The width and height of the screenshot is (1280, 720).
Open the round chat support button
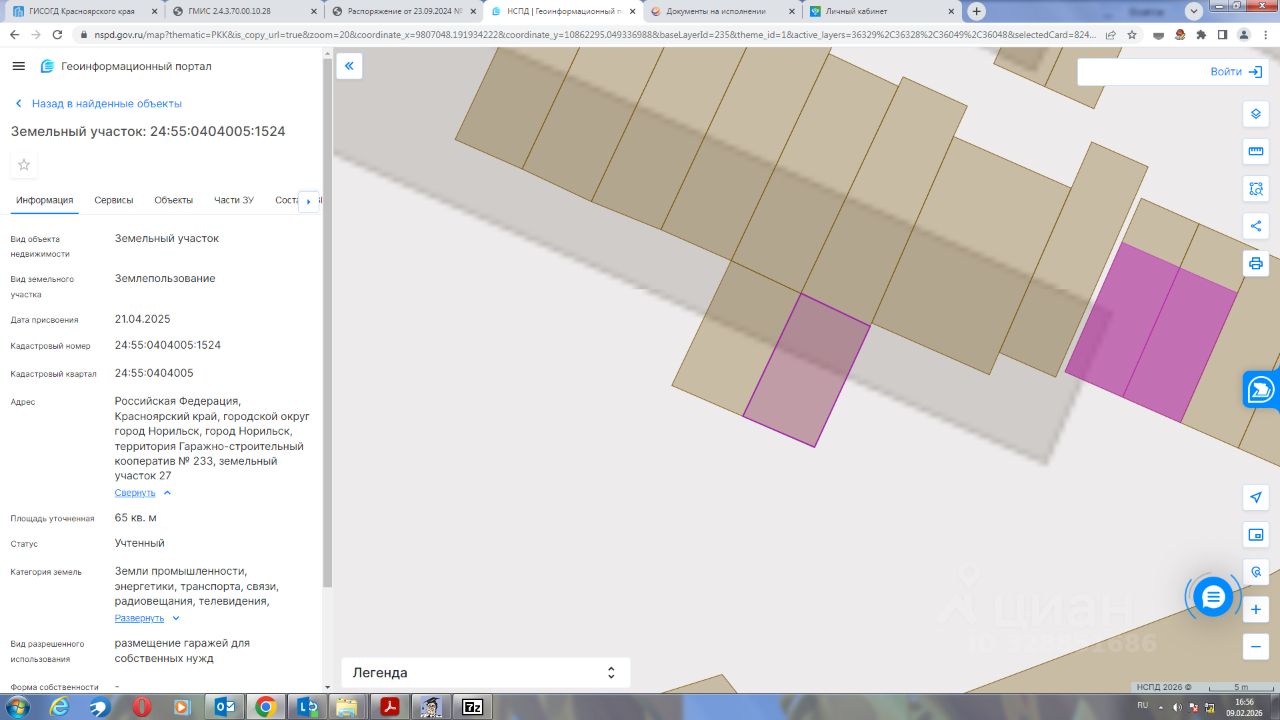pos(1213,597)
